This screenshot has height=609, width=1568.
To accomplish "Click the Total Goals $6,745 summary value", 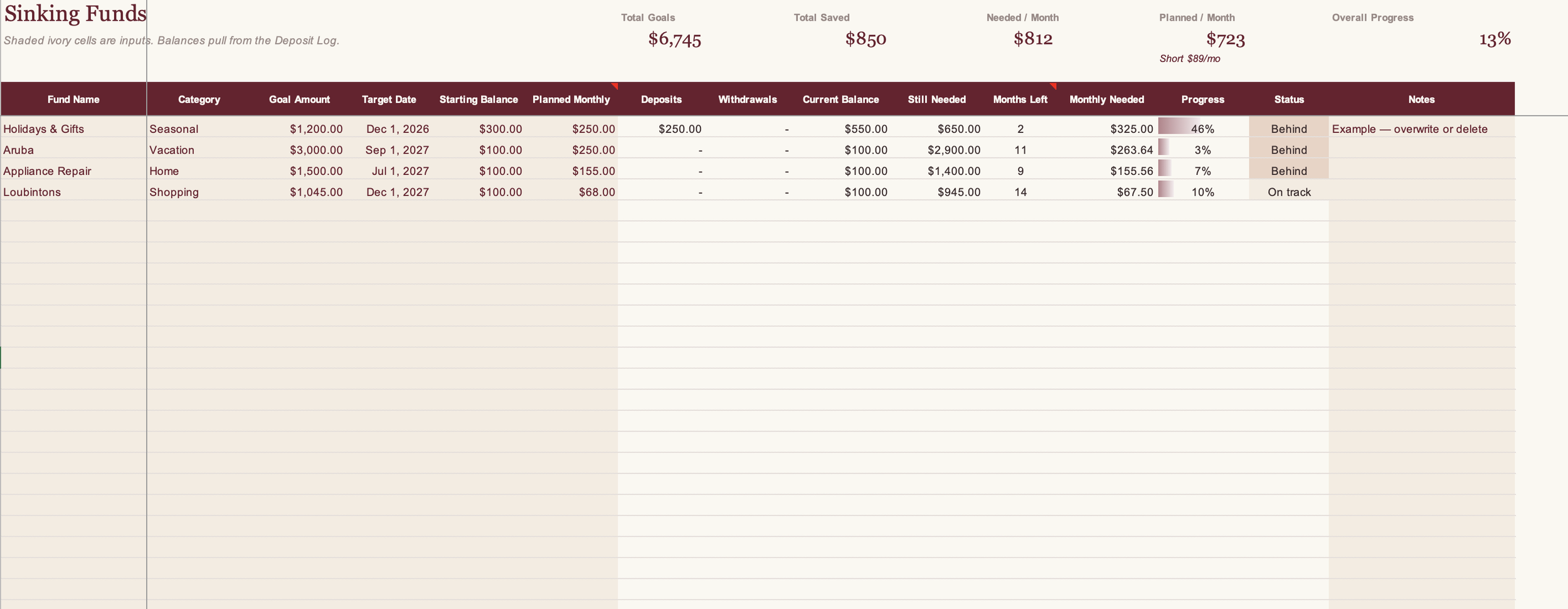I will pos(674,39).
